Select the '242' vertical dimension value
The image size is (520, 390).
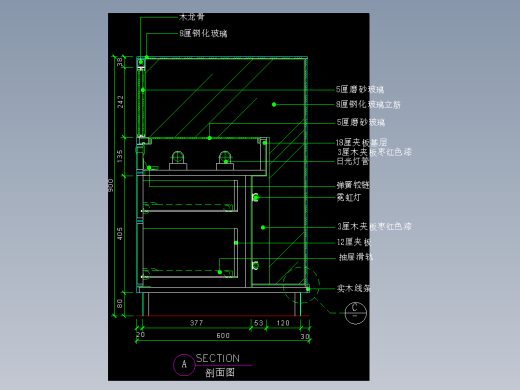(120, 102)
